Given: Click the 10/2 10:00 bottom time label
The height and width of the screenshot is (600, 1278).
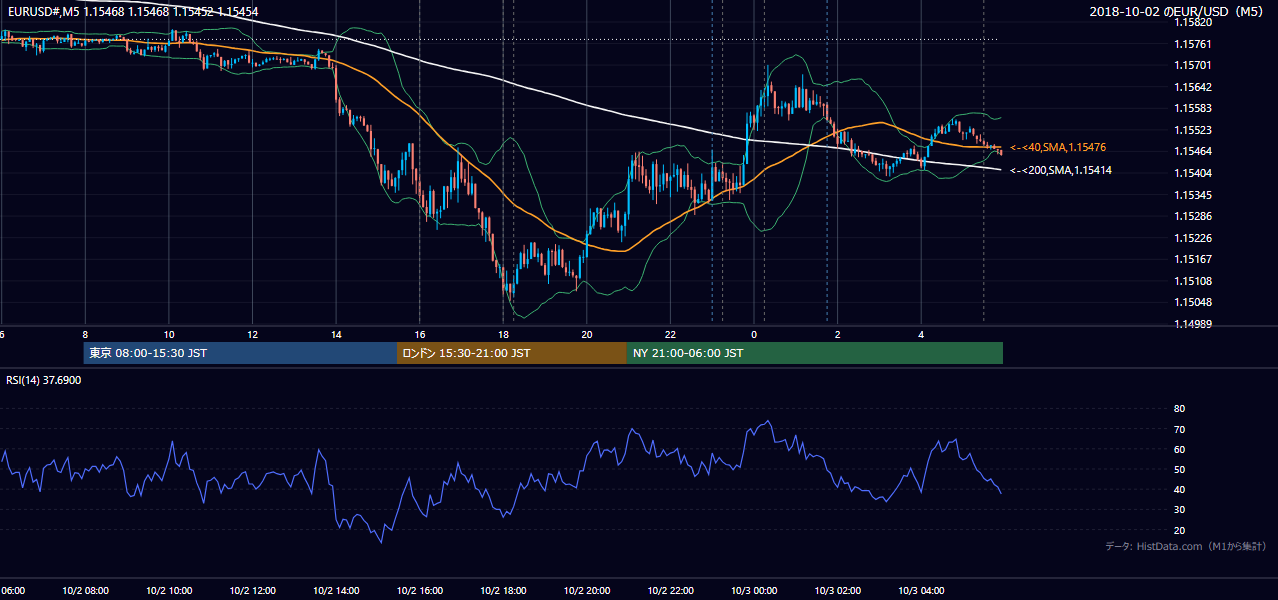Looking at the screenshot, I should click(x=168, y=591).
